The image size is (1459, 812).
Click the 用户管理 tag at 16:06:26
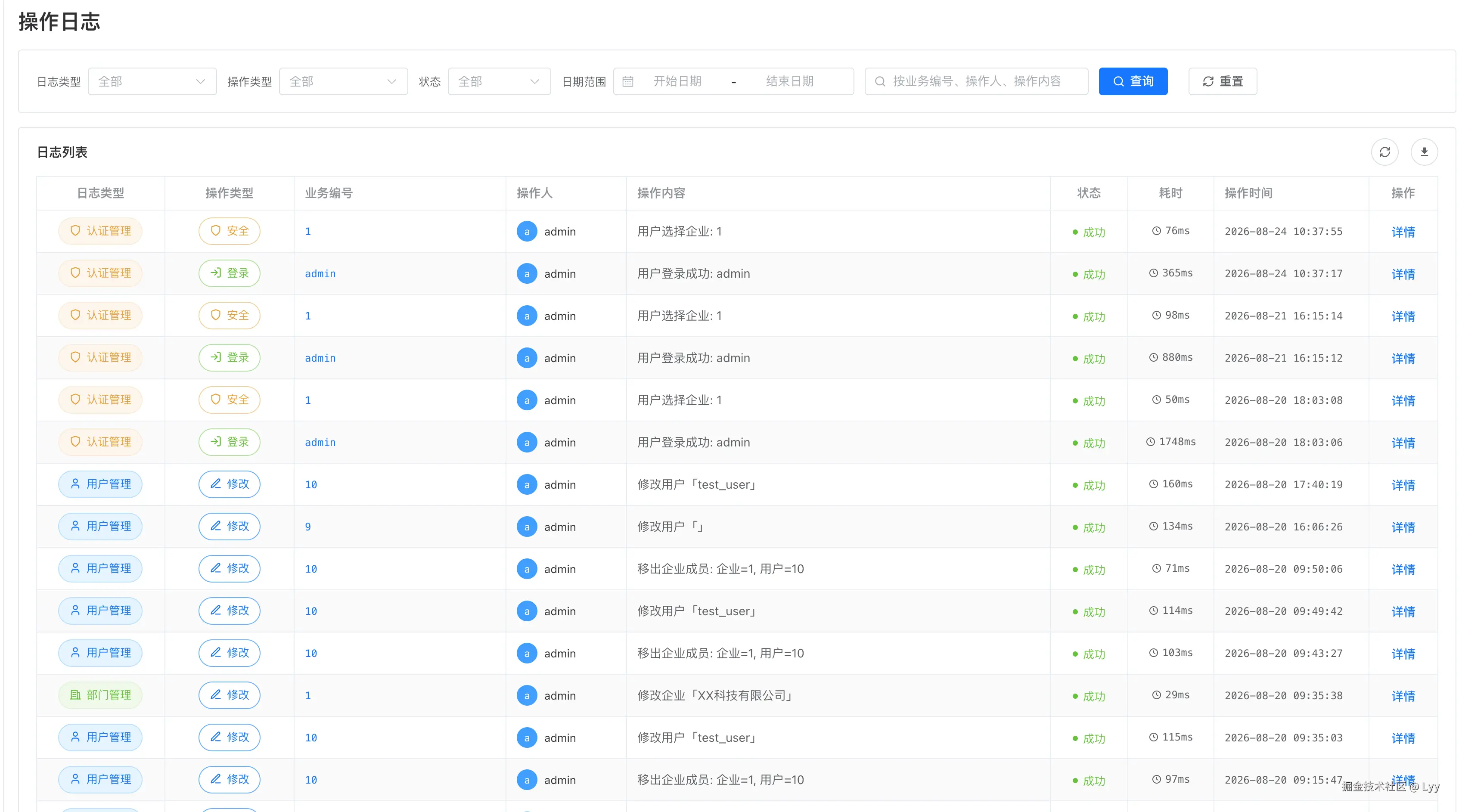pos(100,526)
